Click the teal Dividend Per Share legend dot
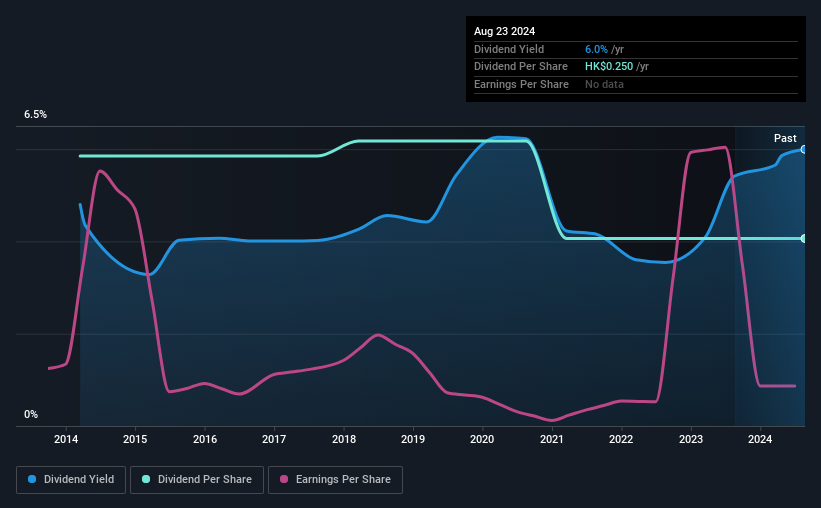 [x=146, y=479]
